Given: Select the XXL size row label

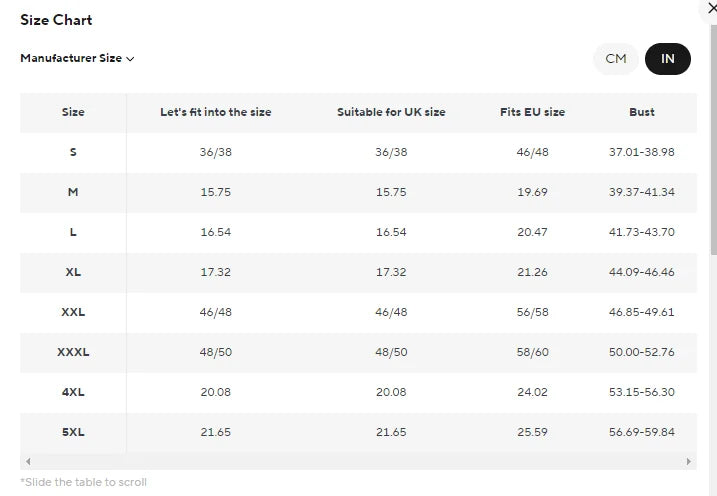Looking at the screenshot, I should (73, 312).
